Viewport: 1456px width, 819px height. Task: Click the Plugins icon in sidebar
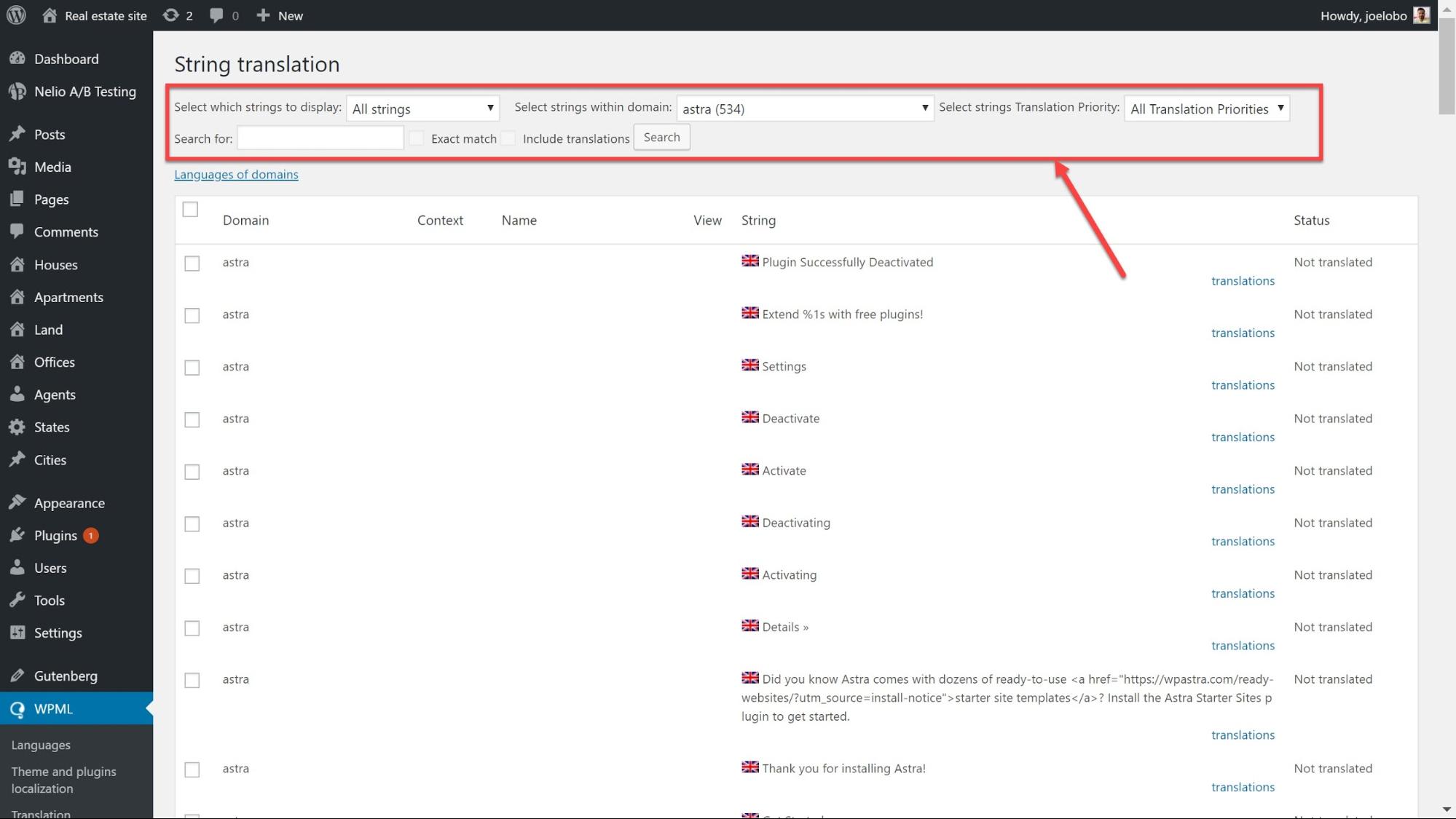tap(17, 536)
